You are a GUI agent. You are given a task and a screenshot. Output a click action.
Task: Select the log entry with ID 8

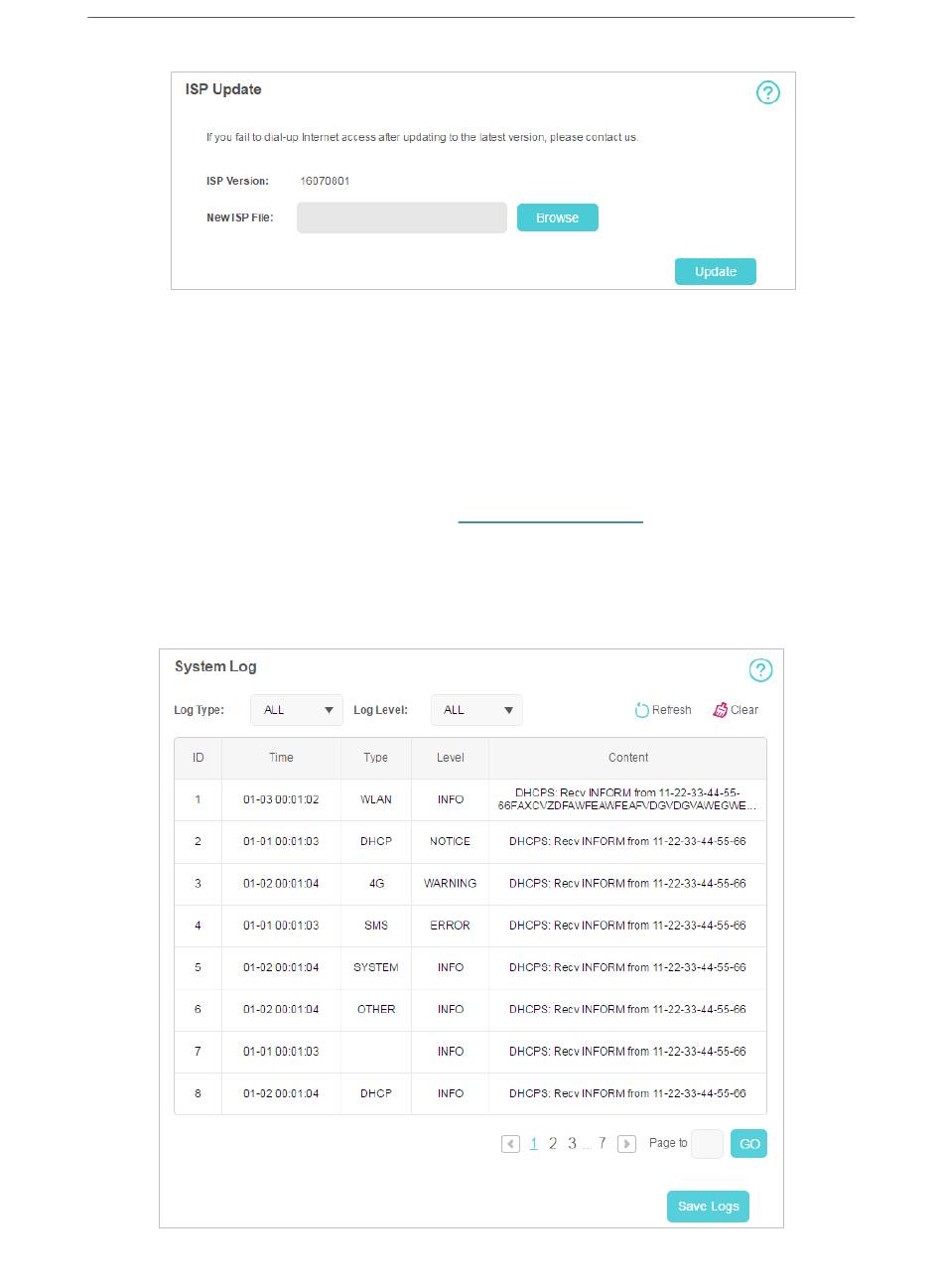point(471,1093)
